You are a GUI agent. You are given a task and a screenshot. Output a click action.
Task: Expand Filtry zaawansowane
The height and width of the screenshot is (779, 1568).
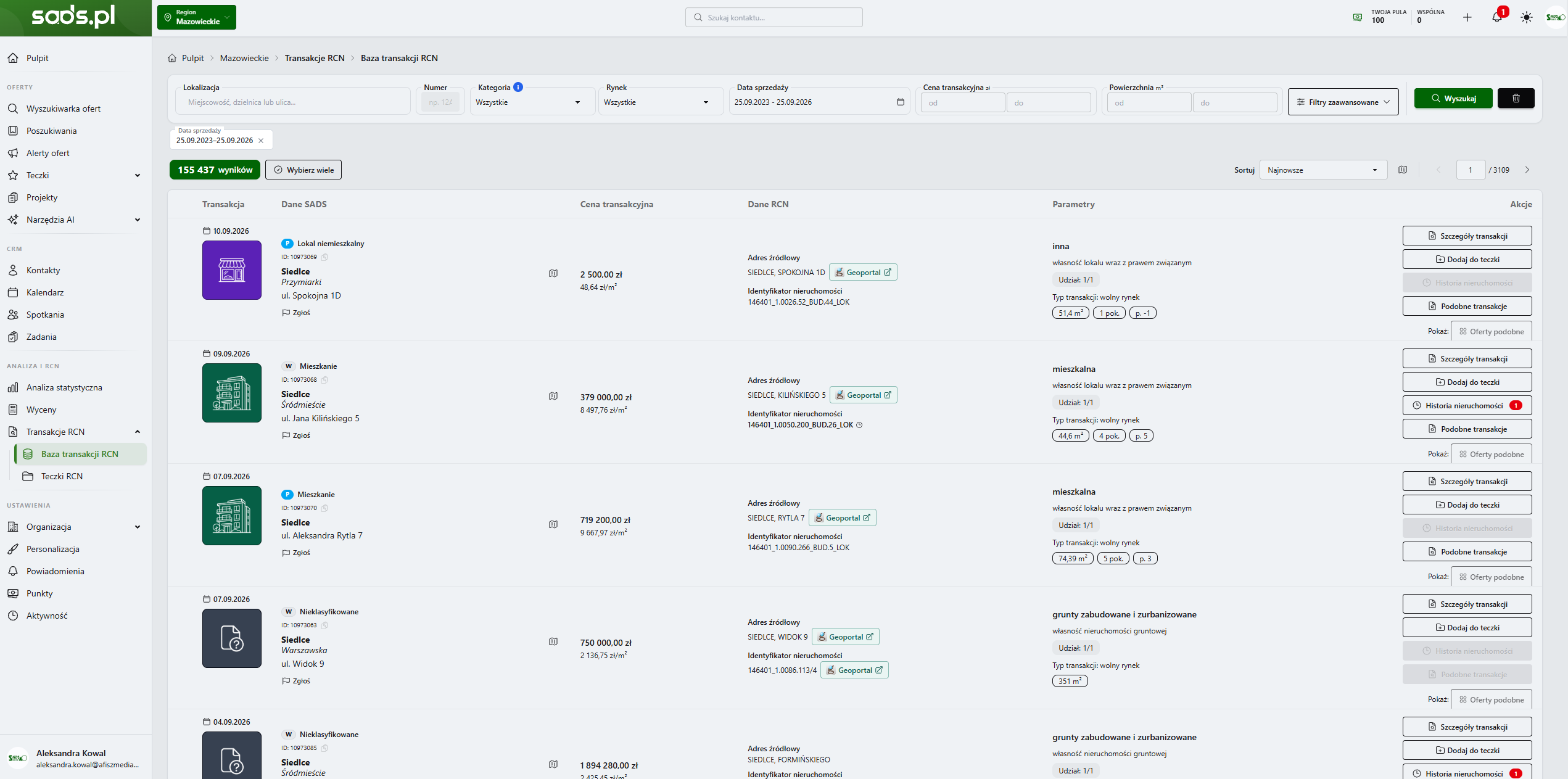(1343, 102)
